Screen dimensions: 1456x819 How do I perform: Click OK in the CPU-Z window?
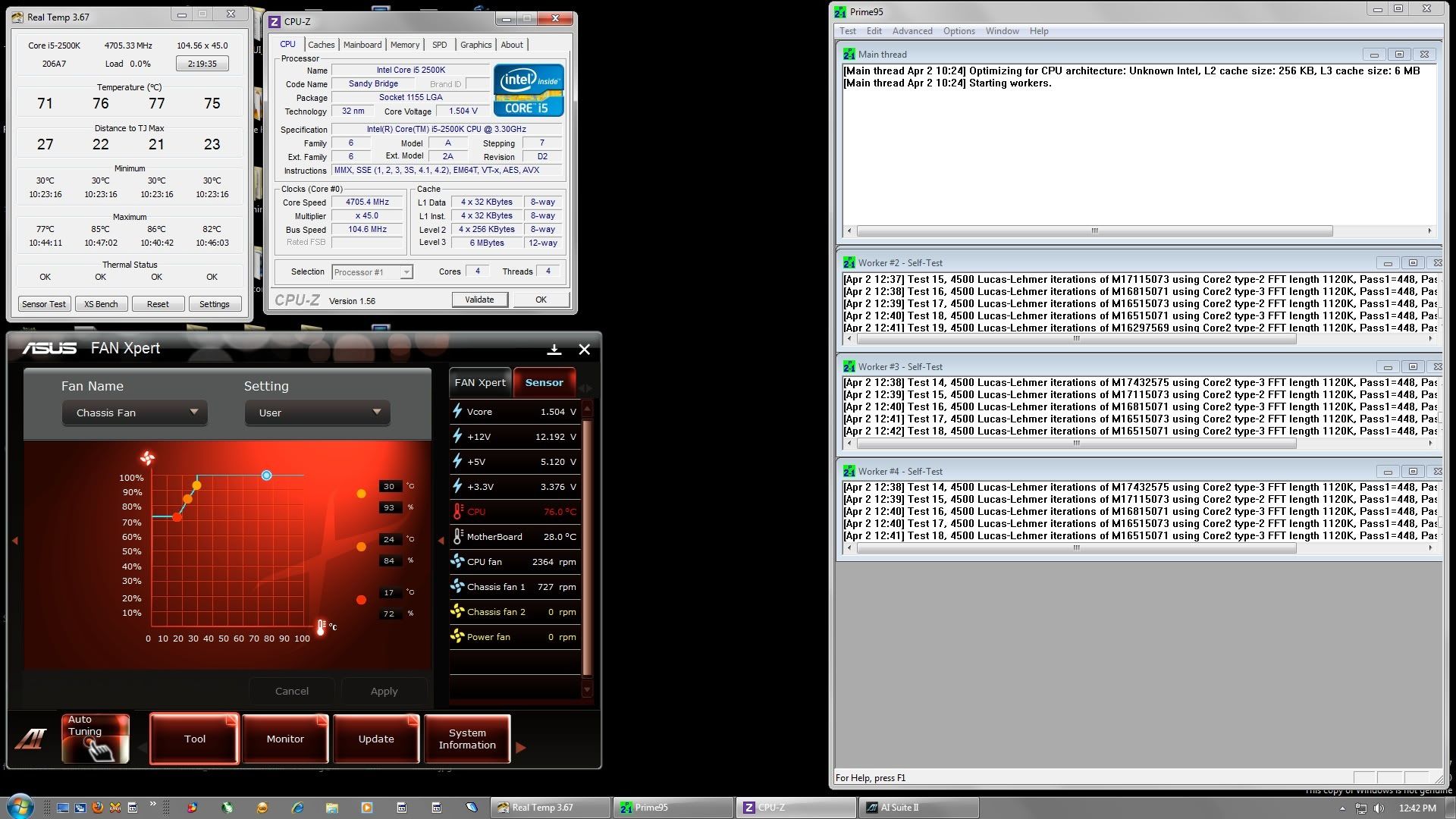pos(541,300)
